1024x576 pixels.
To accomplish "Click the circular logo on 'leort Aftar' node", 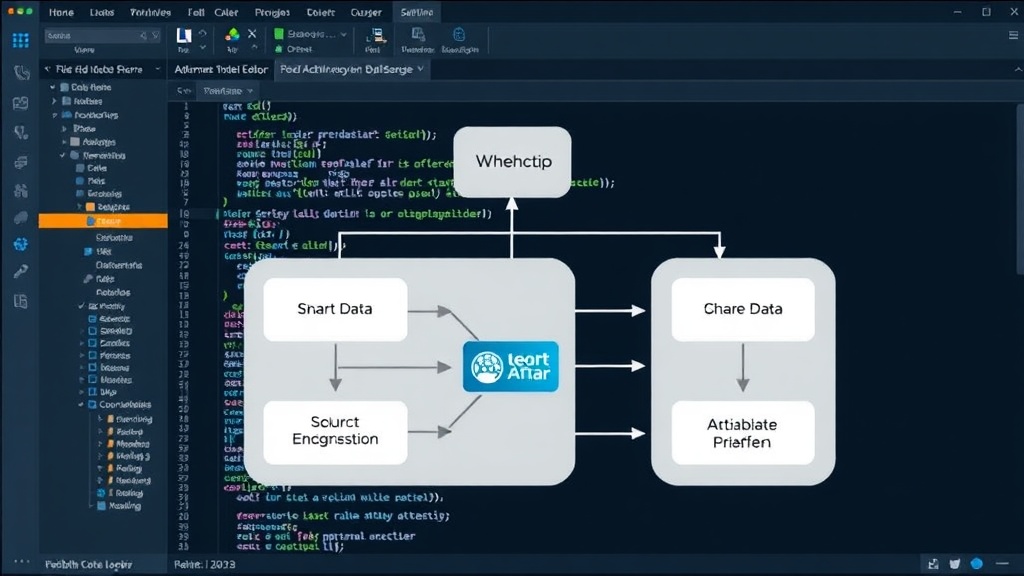I will click(x=487, y=367).
